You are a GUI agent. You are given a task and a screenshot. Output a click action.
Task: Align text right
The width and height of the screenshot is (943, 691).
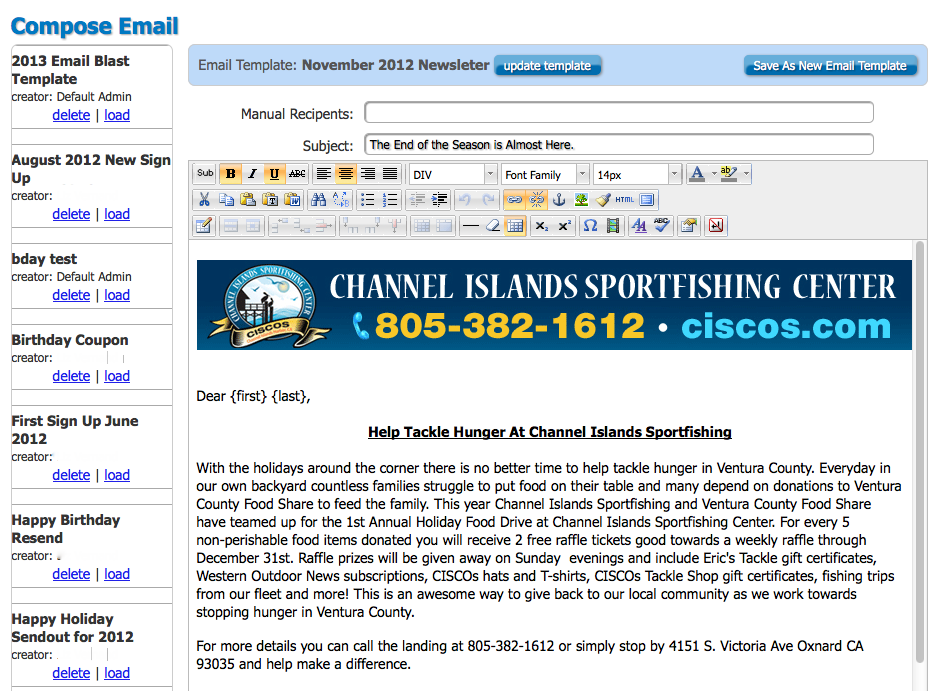[x=368, y=174]
